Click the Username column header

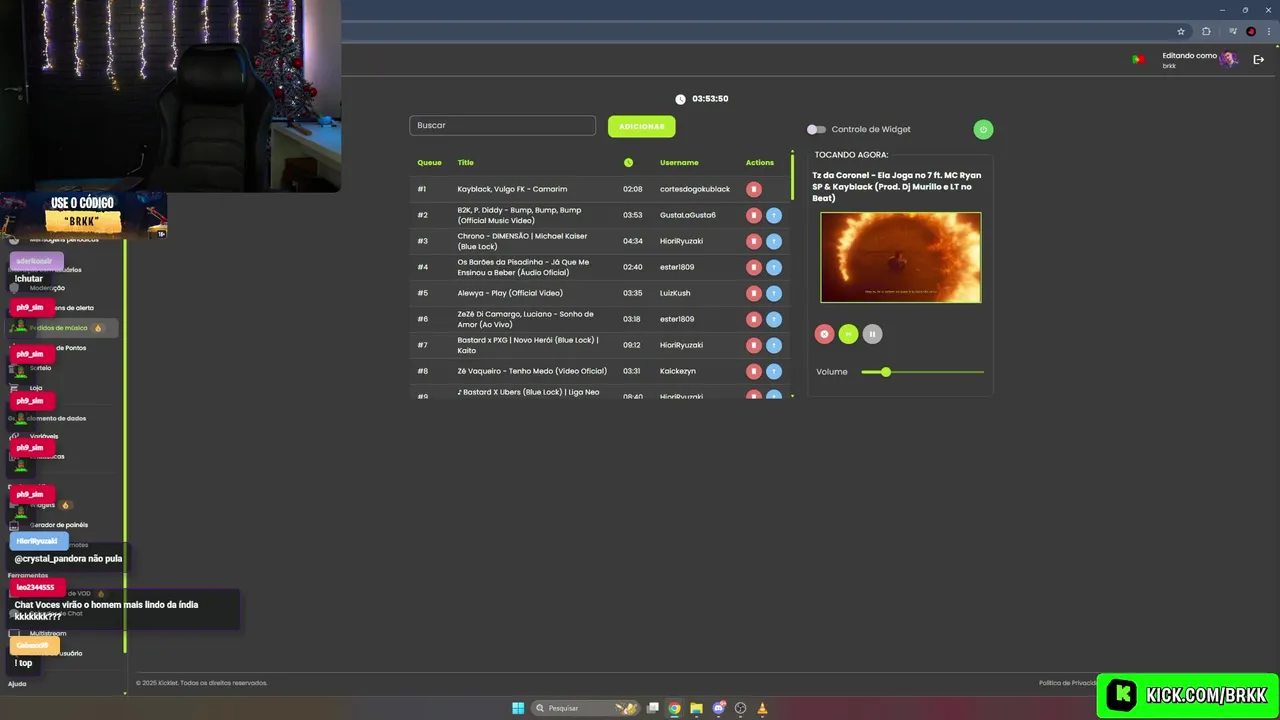tap(679, 162)
